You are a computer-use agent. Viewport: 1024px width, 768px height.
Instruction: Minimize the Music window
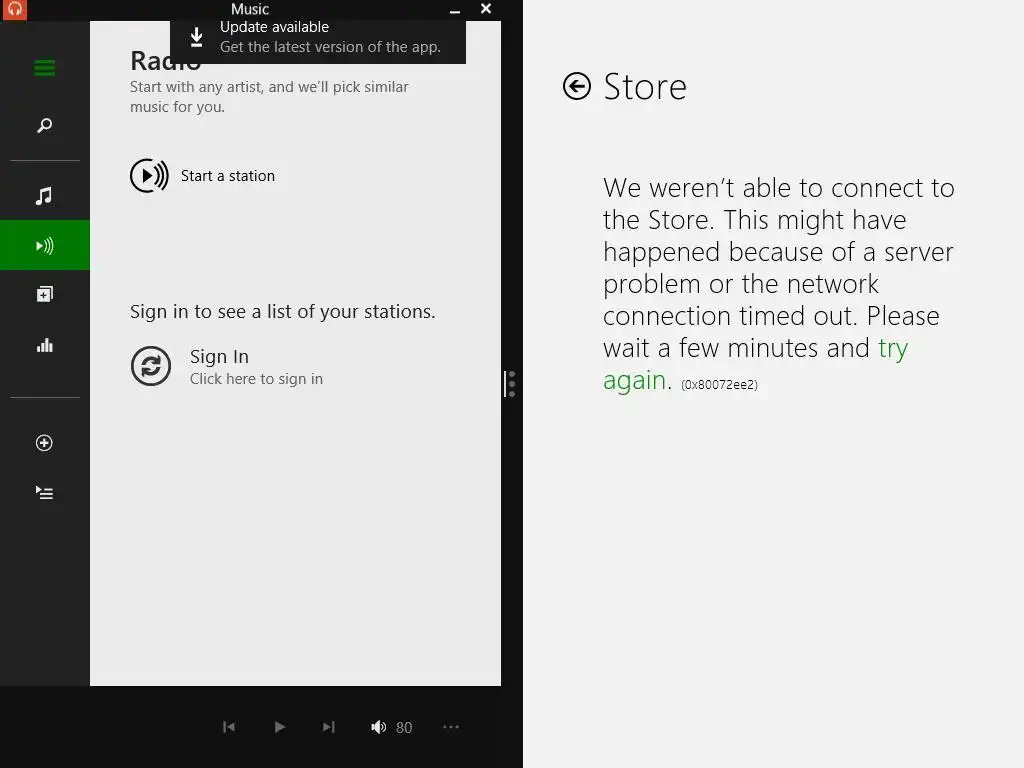click(x=455, y=10)
